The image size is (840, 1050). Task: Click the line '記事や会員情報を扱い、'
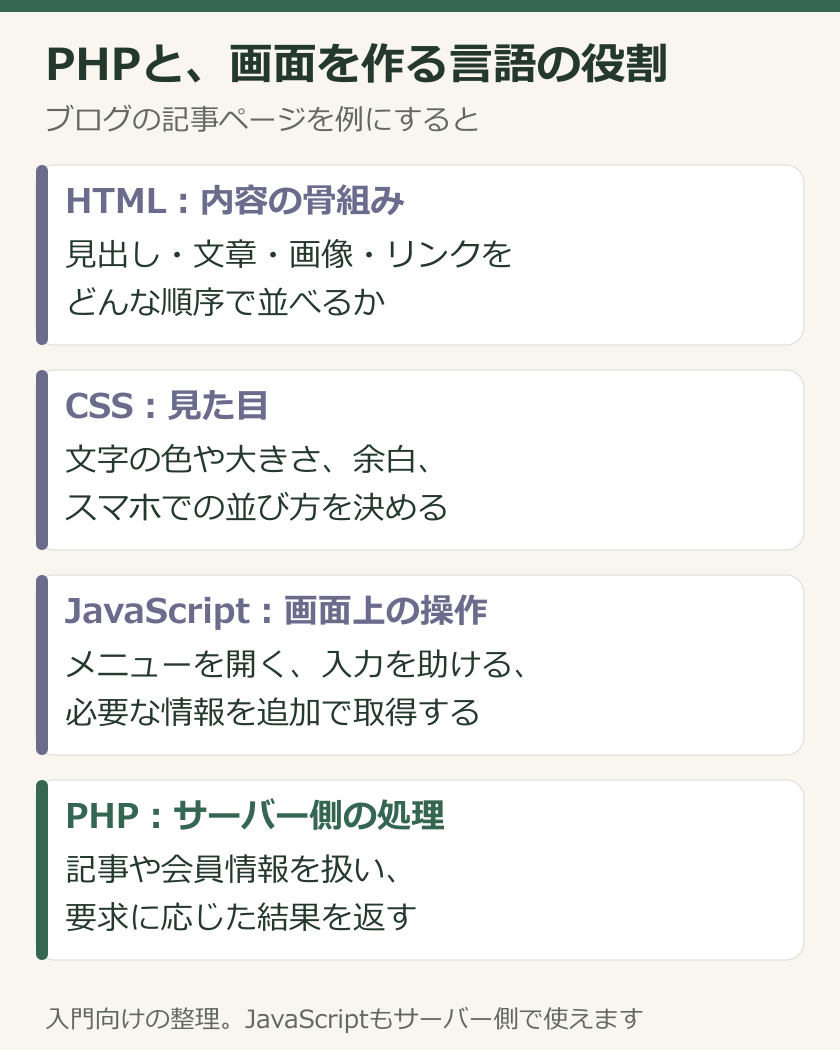pyautogui.click(x=233, y=869)
